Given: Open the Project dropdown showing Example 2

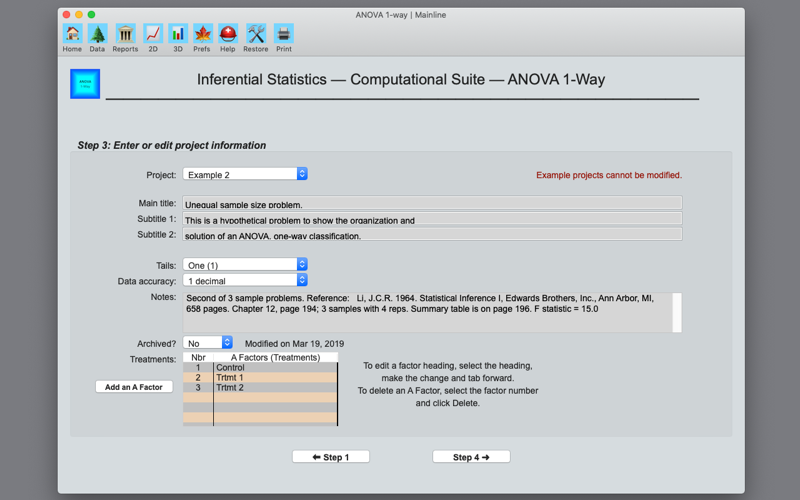Looking at the screenshot, I should 245,174.
